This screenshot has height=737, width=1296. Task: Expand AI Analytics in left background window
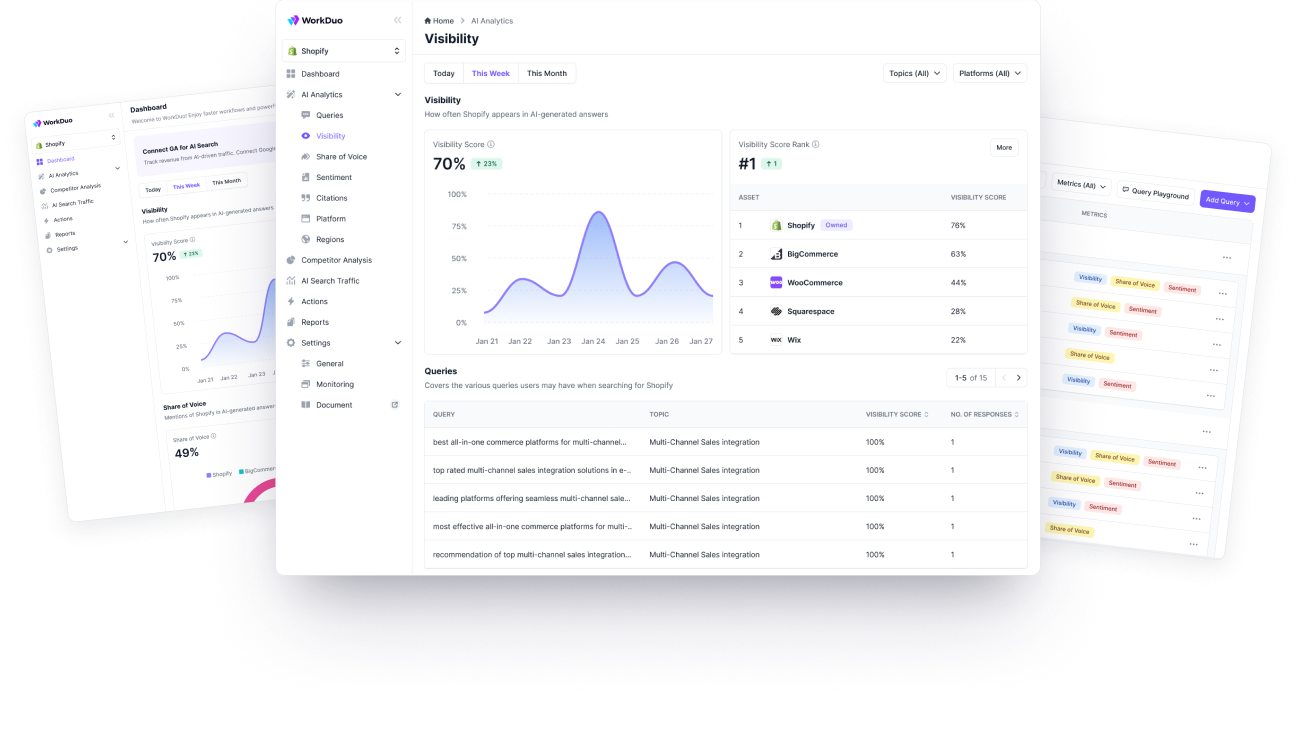pyautogui.click(x=117, y=169)
